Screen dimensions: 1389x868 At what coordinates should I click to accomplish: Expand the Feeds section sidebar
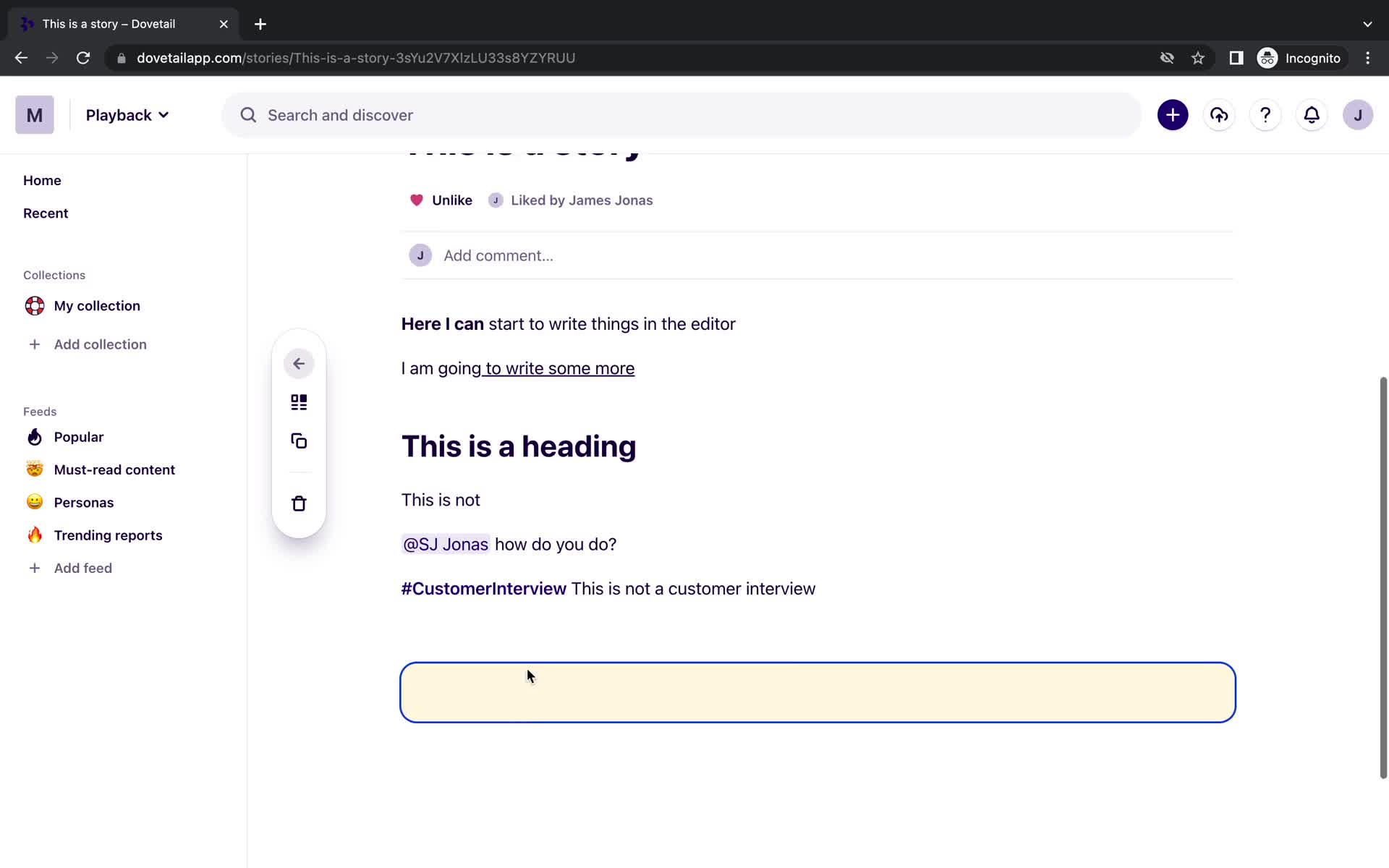click(x=40, y=411)
